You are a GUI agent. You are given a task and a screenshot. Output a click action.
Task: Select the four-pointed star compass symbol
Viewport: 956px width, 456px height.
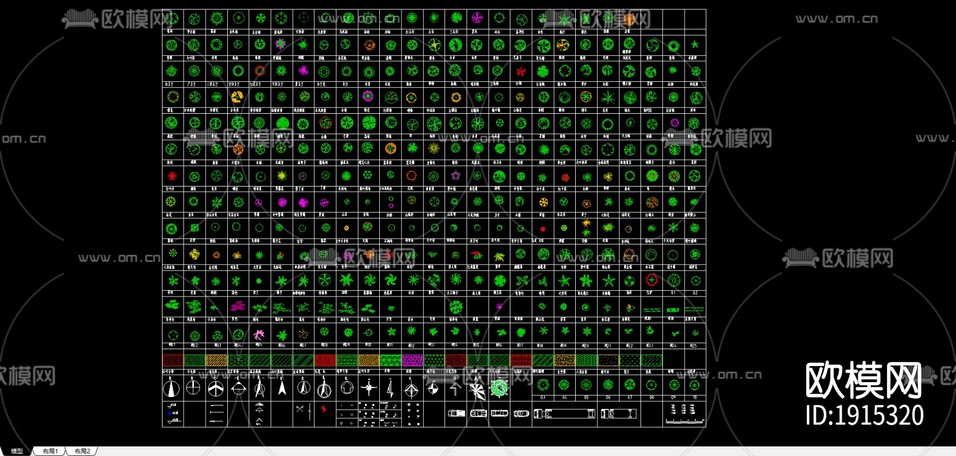[x=368, y=387]
